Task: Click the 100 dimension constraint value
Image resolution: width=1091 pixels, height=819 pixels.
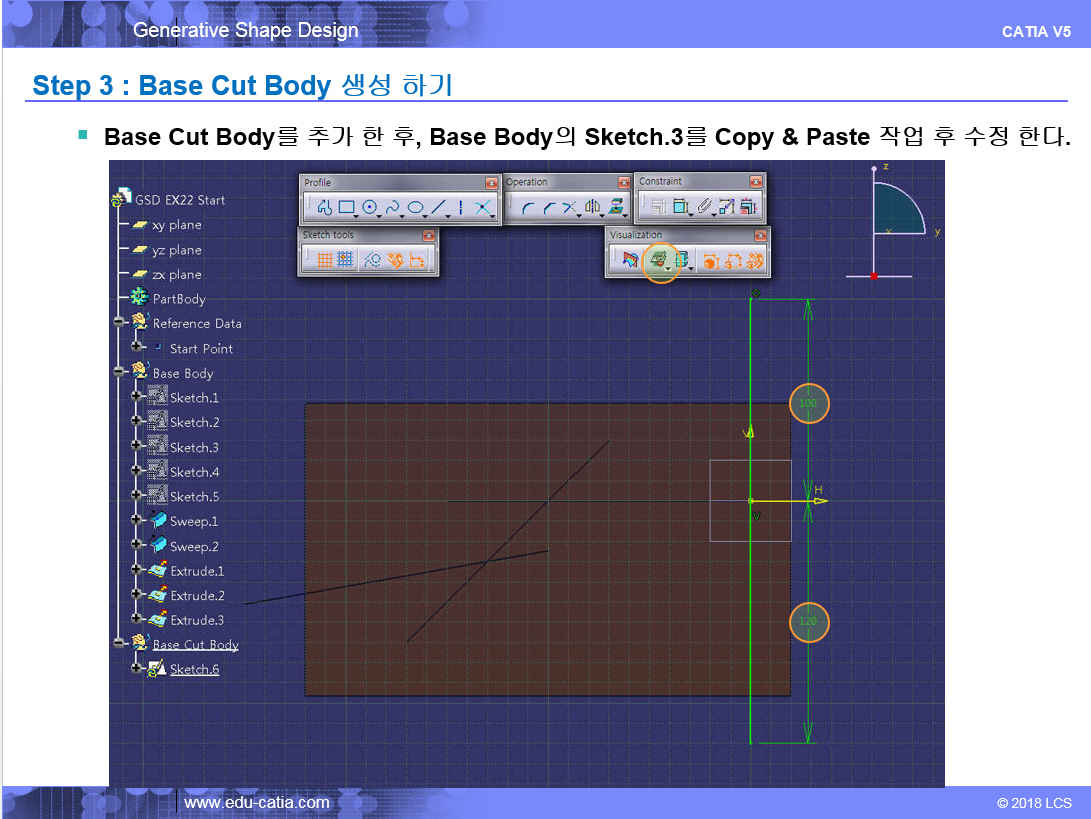Action: [809, 403]
